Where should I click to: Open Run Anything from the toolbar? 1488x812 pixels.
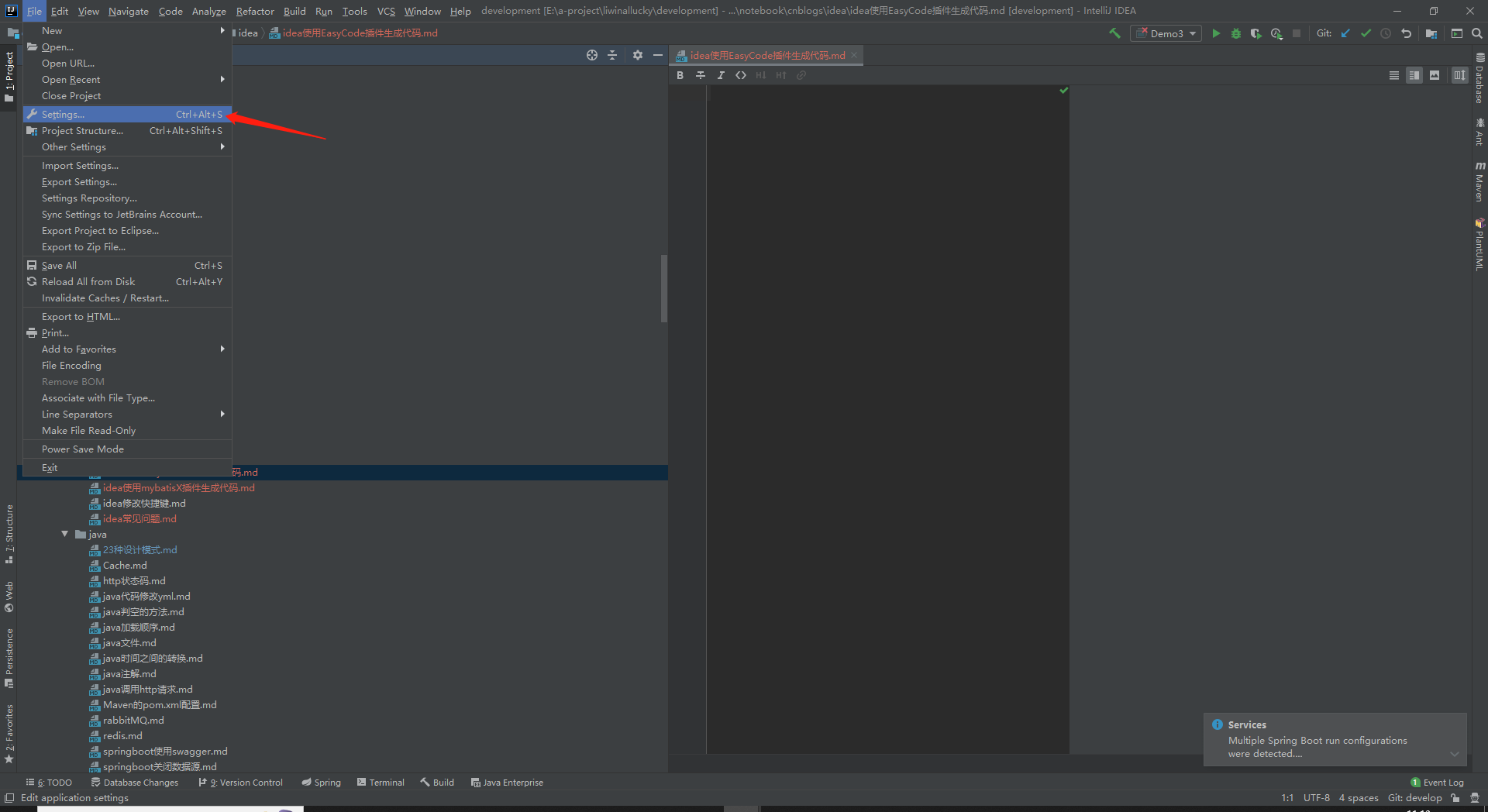(1457, 33)
